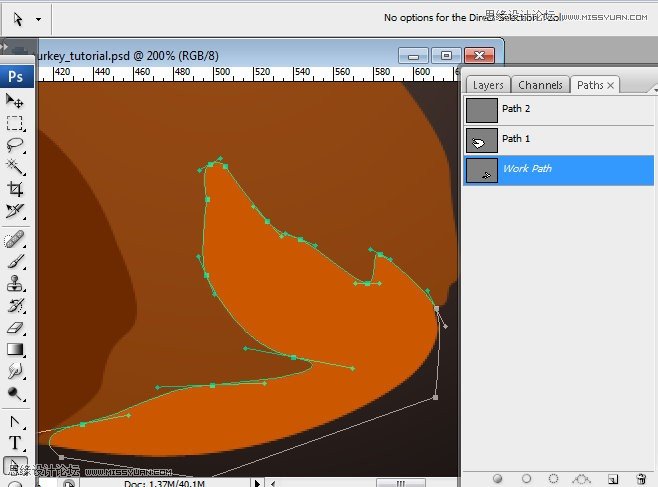Select the Path 2 entry

coord(558,109)
